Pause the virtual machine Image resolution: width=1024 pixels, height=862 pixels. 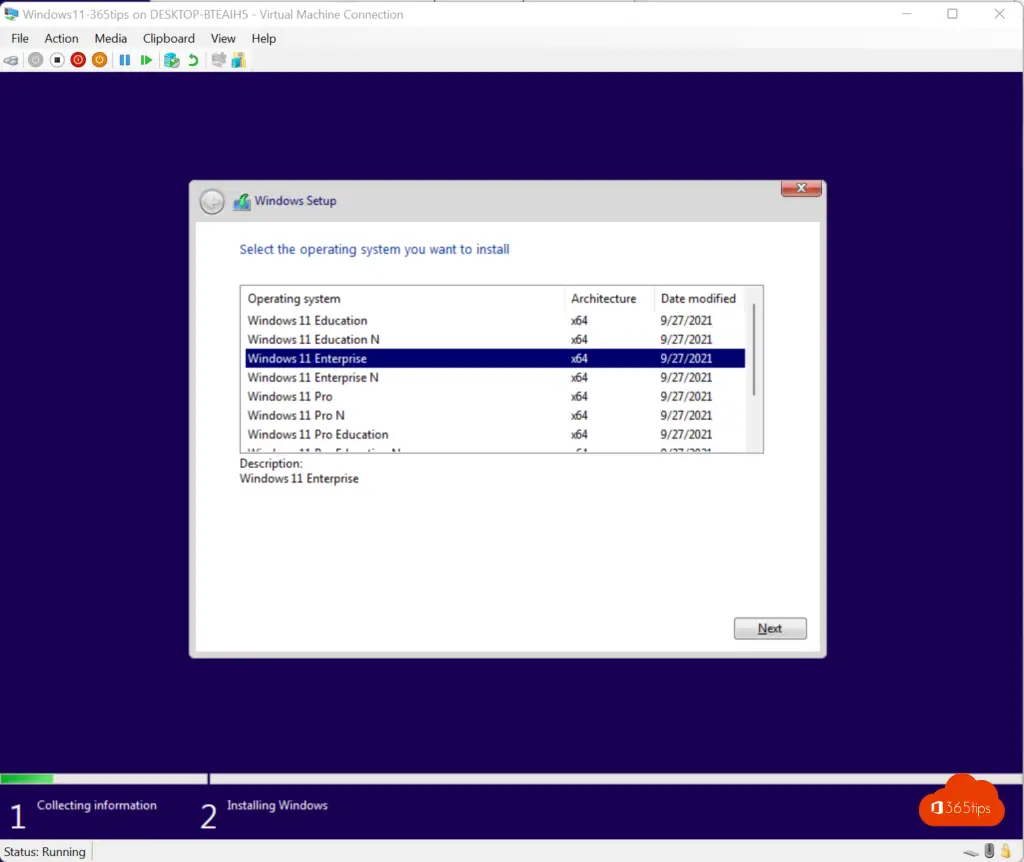[125, 60]
